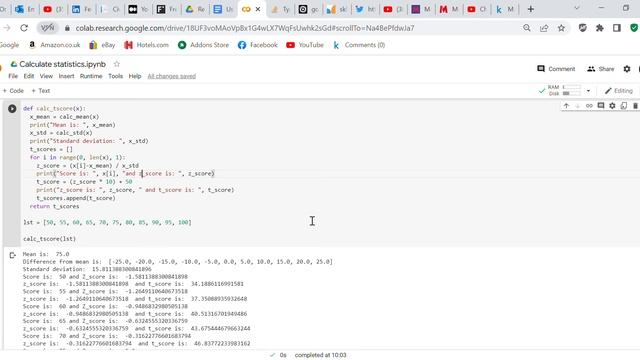Click 'All changes saved' link
The height and width of the screenshot is (360, 640).
[x=171, y=76]
